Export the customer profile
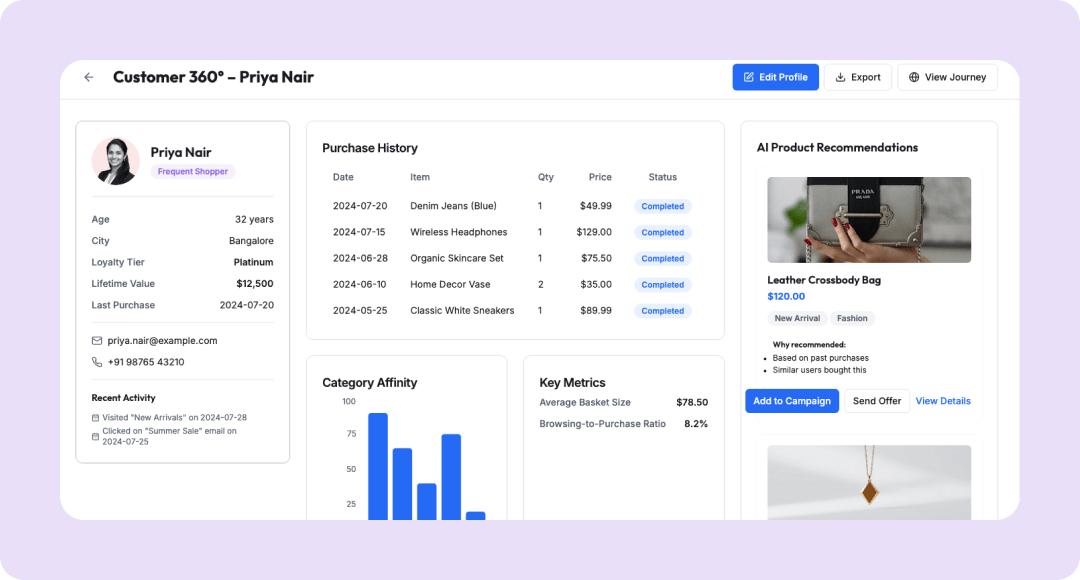 (857, 77)
